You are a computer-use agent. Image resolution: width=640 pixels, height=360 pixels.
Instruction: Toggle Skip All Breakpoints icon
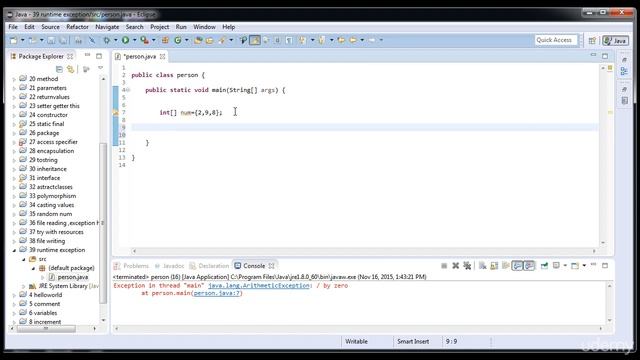(92, 40)
